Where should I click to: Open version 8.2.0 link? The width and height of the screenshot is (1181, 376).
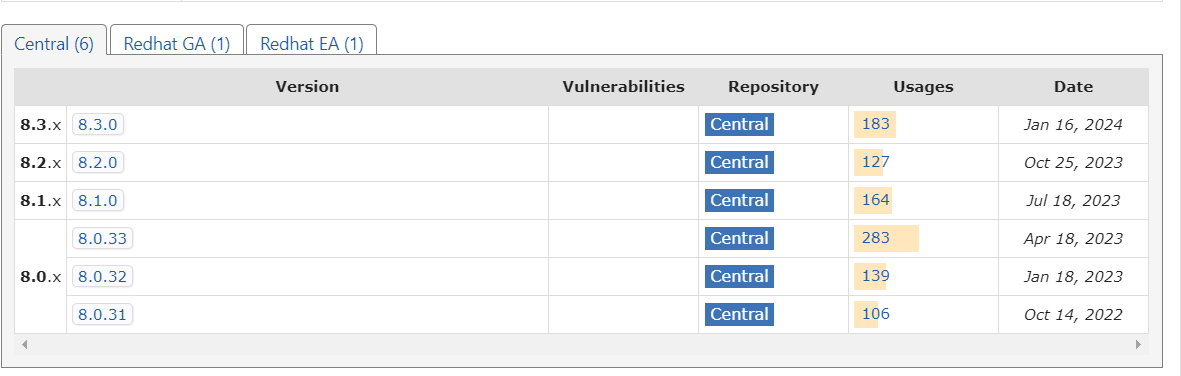pyautogui.click(x=98, y=162)
